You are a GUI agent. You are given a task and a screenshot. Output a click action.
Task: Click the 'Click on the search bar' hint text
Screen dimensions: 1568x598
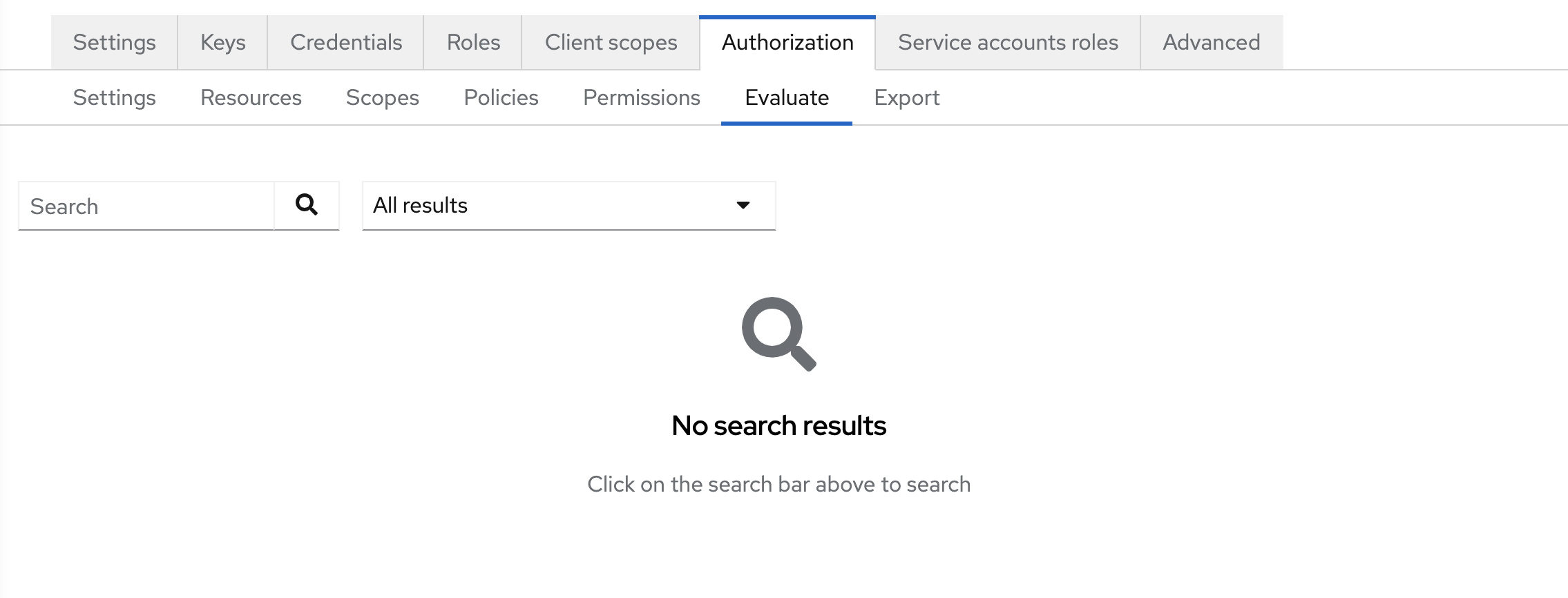(x=779, y=484)
